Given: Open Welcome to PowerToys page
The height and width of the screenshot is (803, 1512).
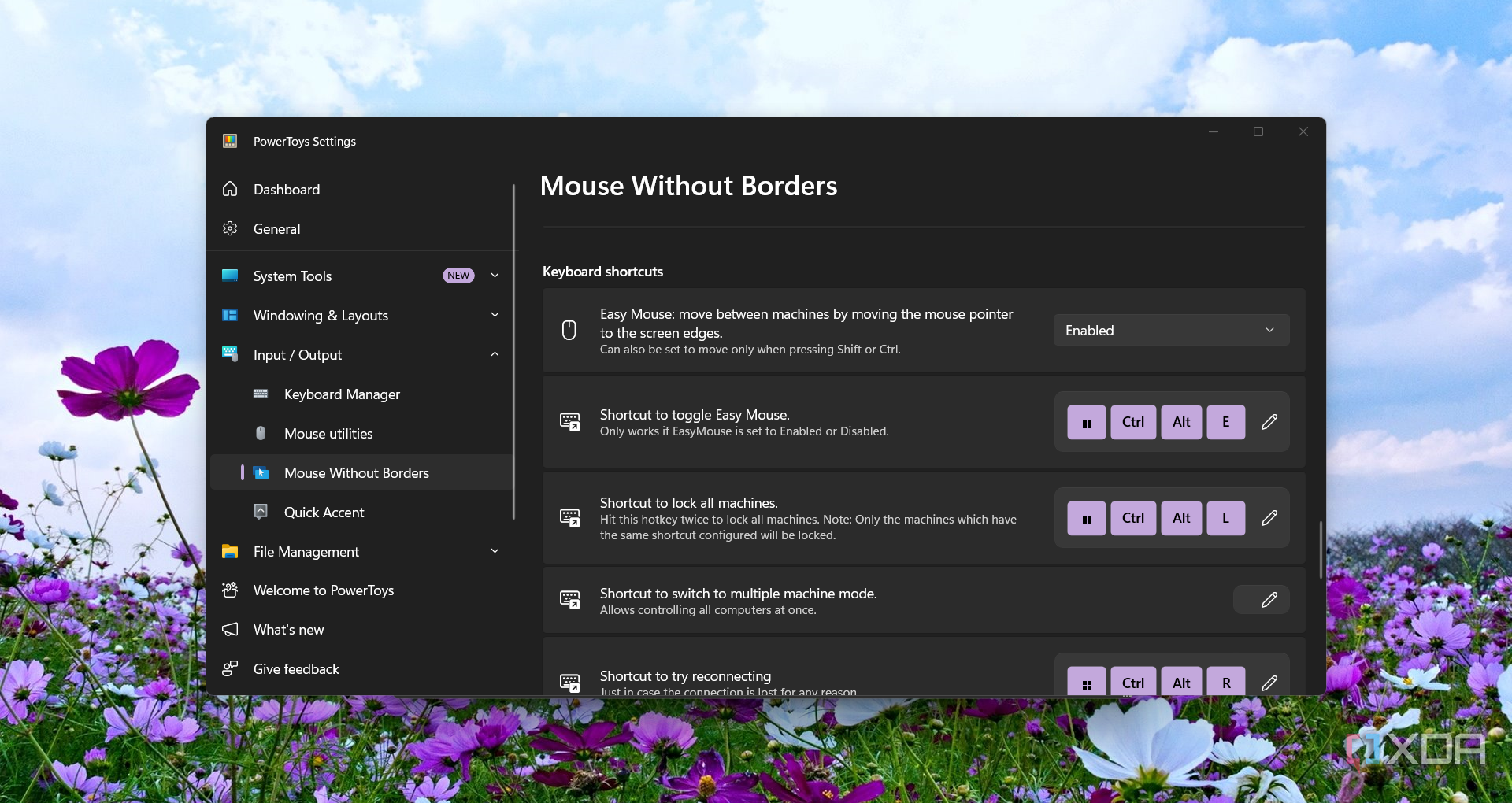Looking at the screenshot, I should [361, 590].
